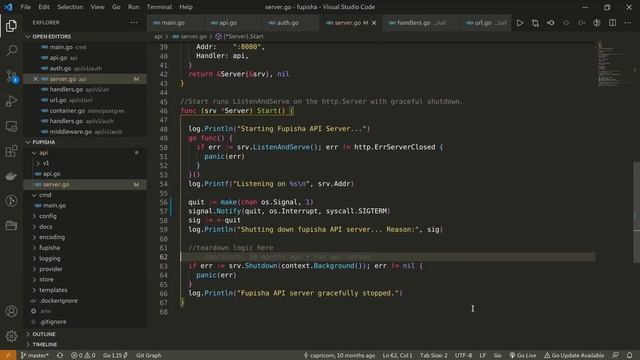Screen dimensions: 640x360
Task: Open the Explorer view in activity bar
Action: 11,26
